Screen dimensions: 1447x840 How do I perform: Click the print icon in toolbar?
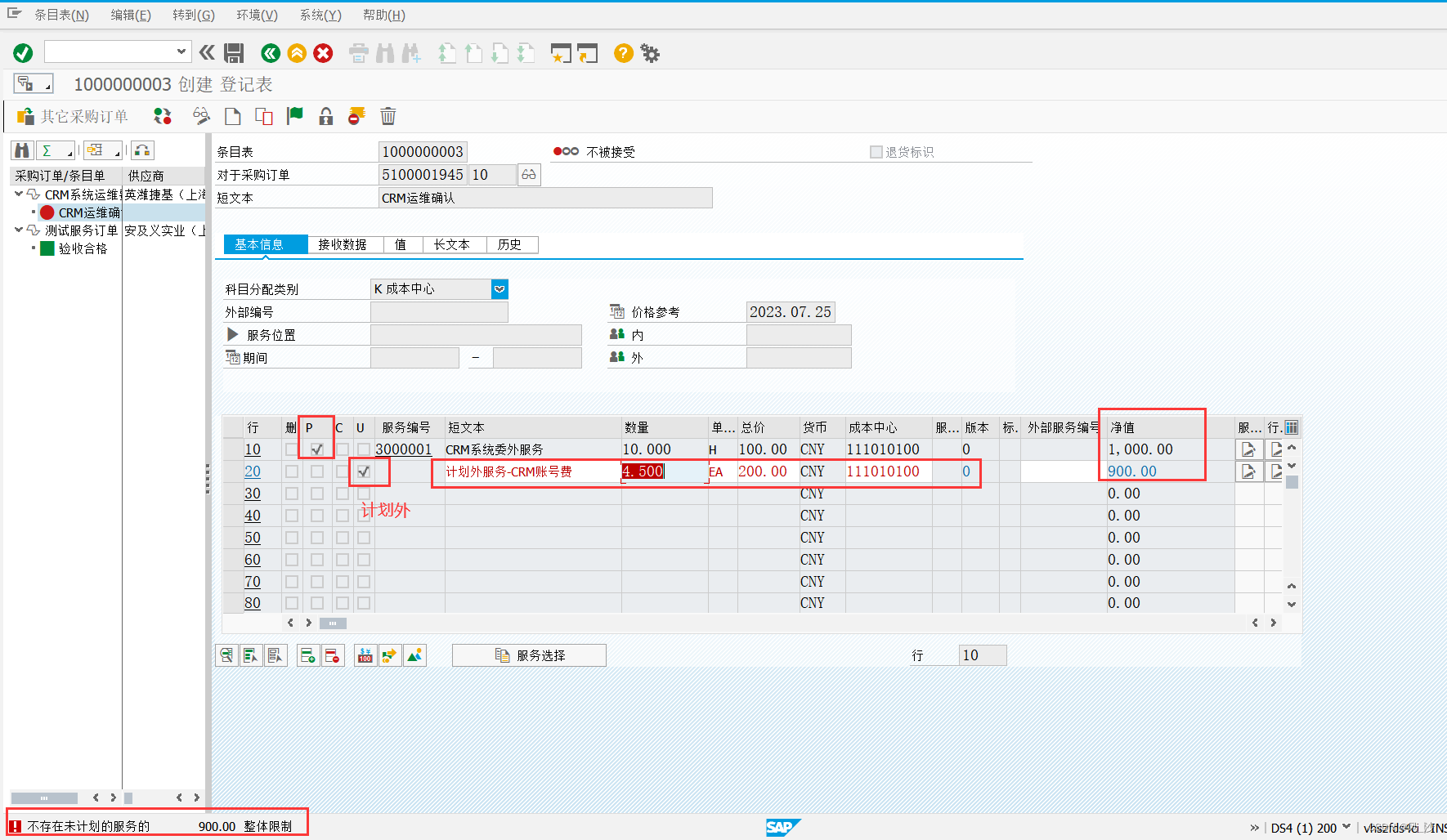click(x=358, y=53)
